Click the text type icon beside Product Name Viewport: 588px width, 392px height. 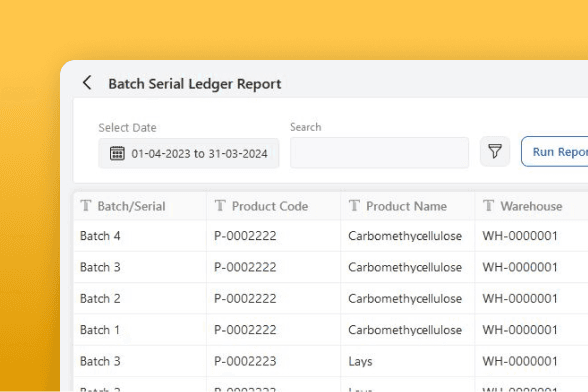[354, 206]
